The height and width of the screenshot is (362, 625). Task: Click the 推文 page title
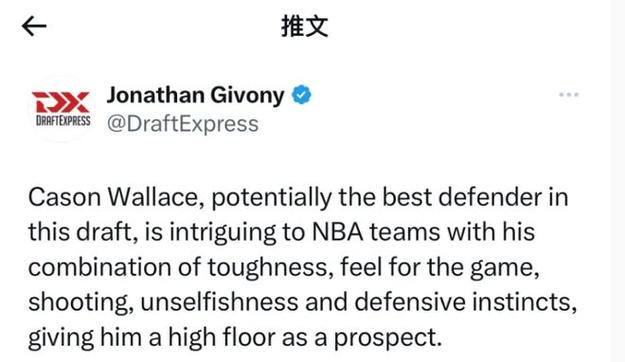[x=305, y=26]
